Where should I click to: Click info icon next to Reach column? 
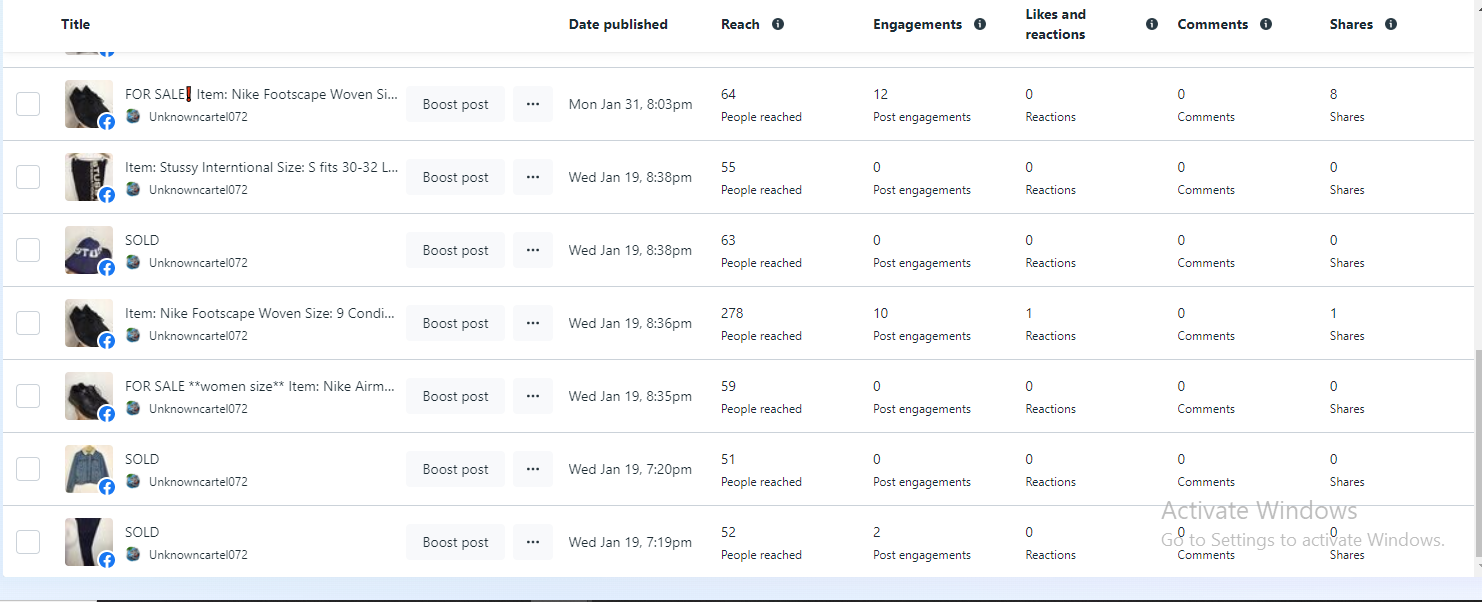click(x=778, y=24)
